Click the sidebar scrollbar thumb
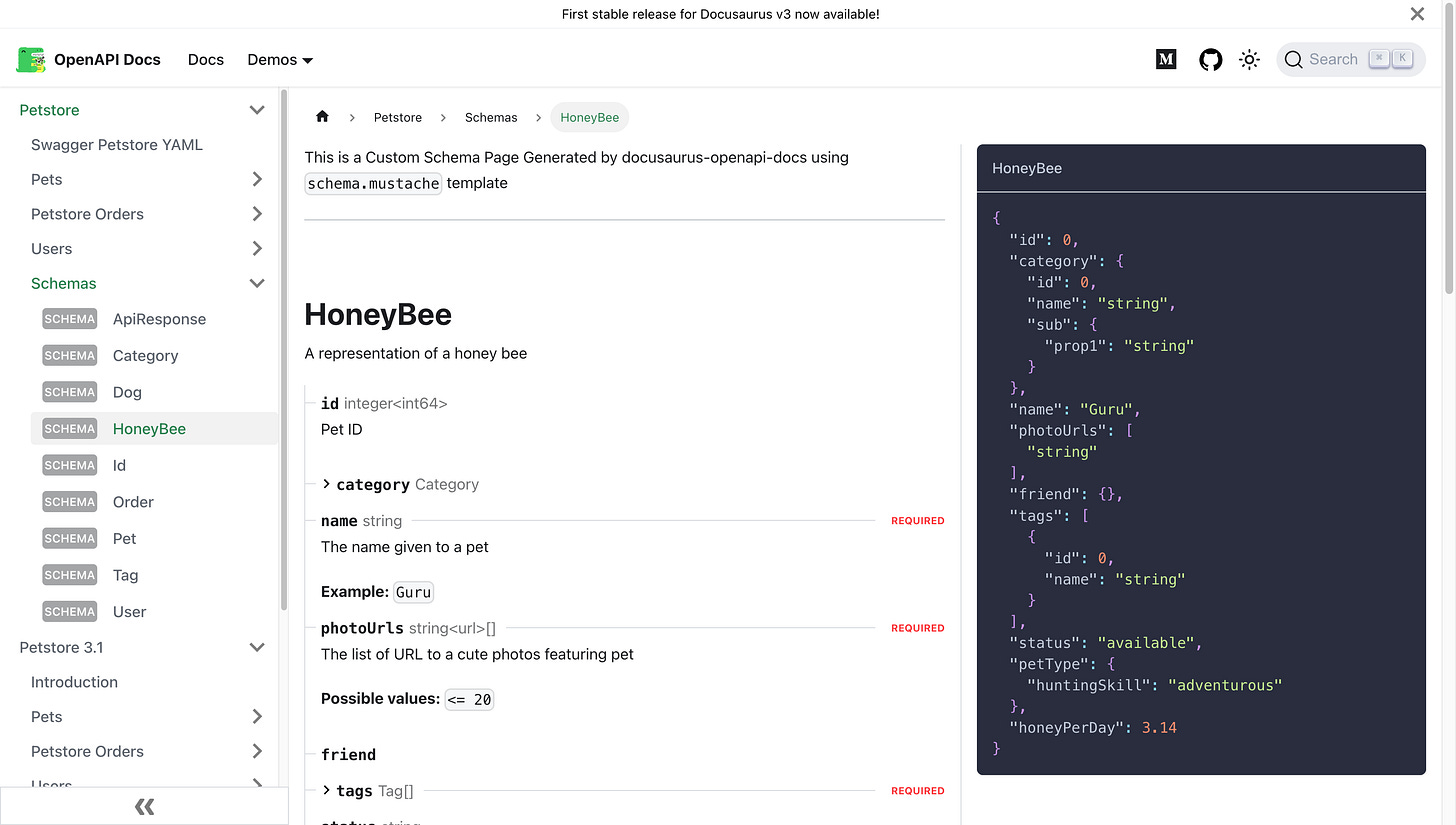The image size is (1456, 825). pos(284,350)
